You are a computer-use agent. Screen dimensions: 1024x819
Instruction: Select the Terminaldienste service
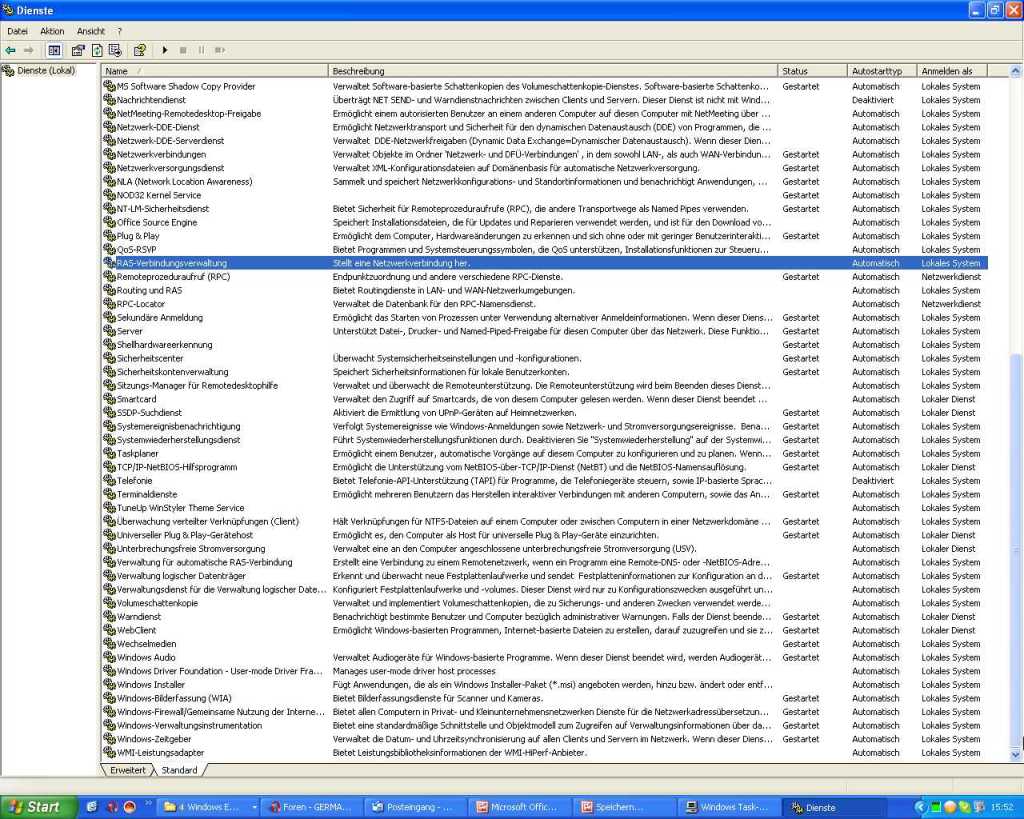point(147,494)
